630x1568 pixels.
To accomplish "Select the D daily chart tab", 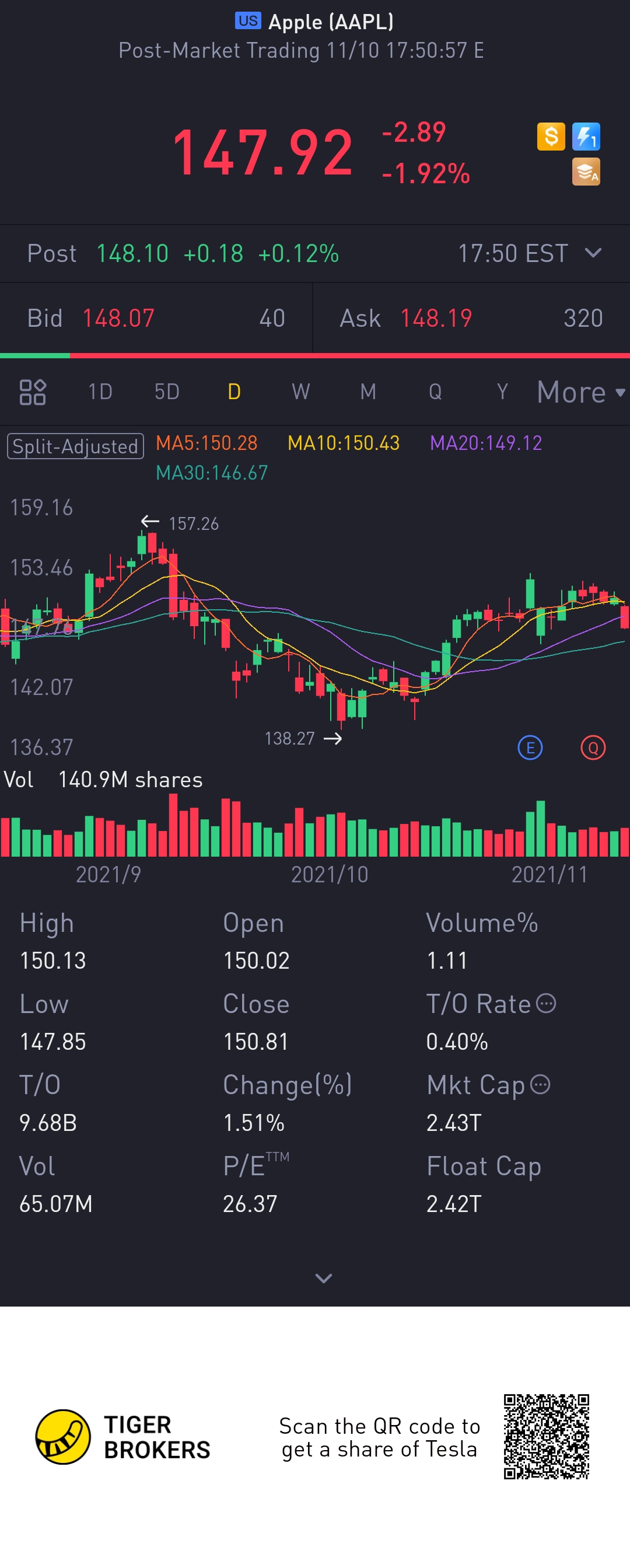I will pos(235,392).
